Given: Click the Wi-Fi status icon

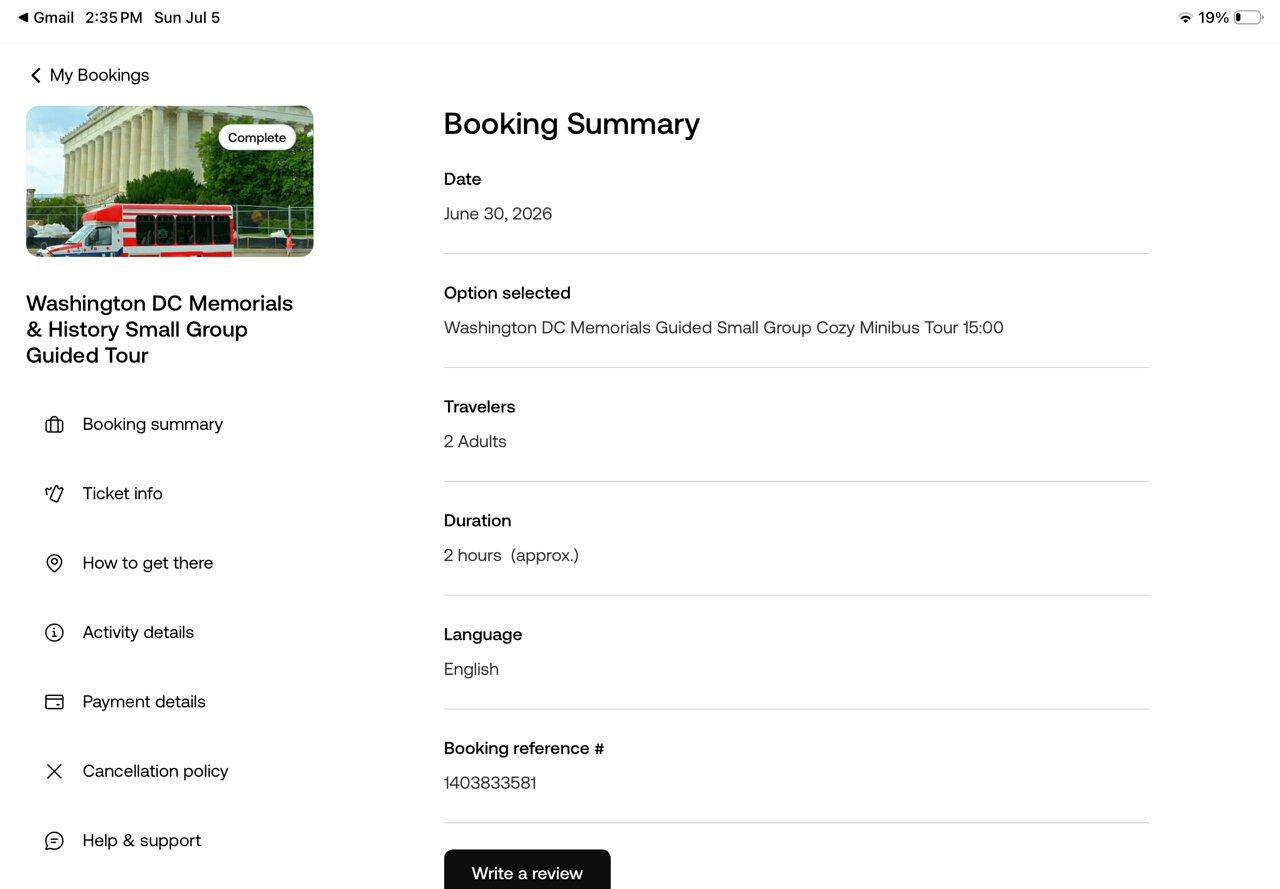Looking at the screenshot, I should coord(1185,18).
